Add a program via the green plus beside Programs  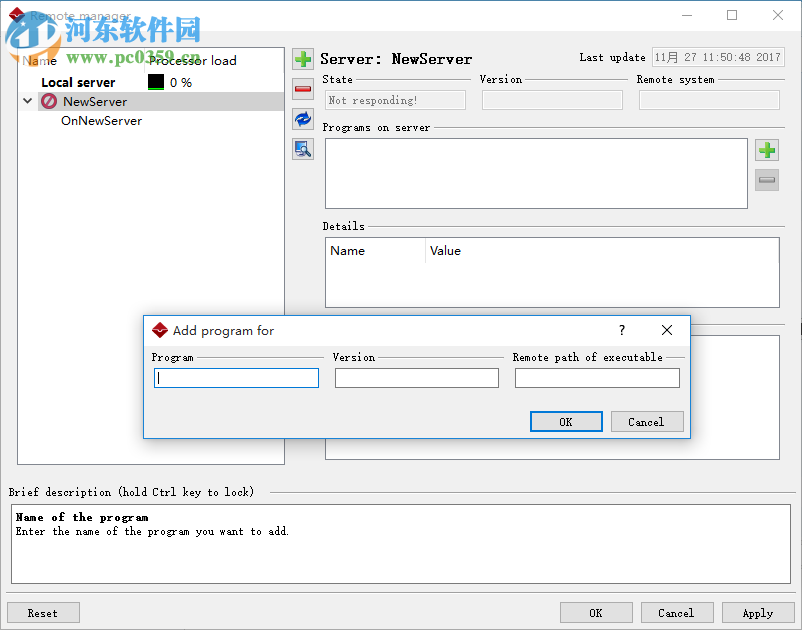coord(766,149)
